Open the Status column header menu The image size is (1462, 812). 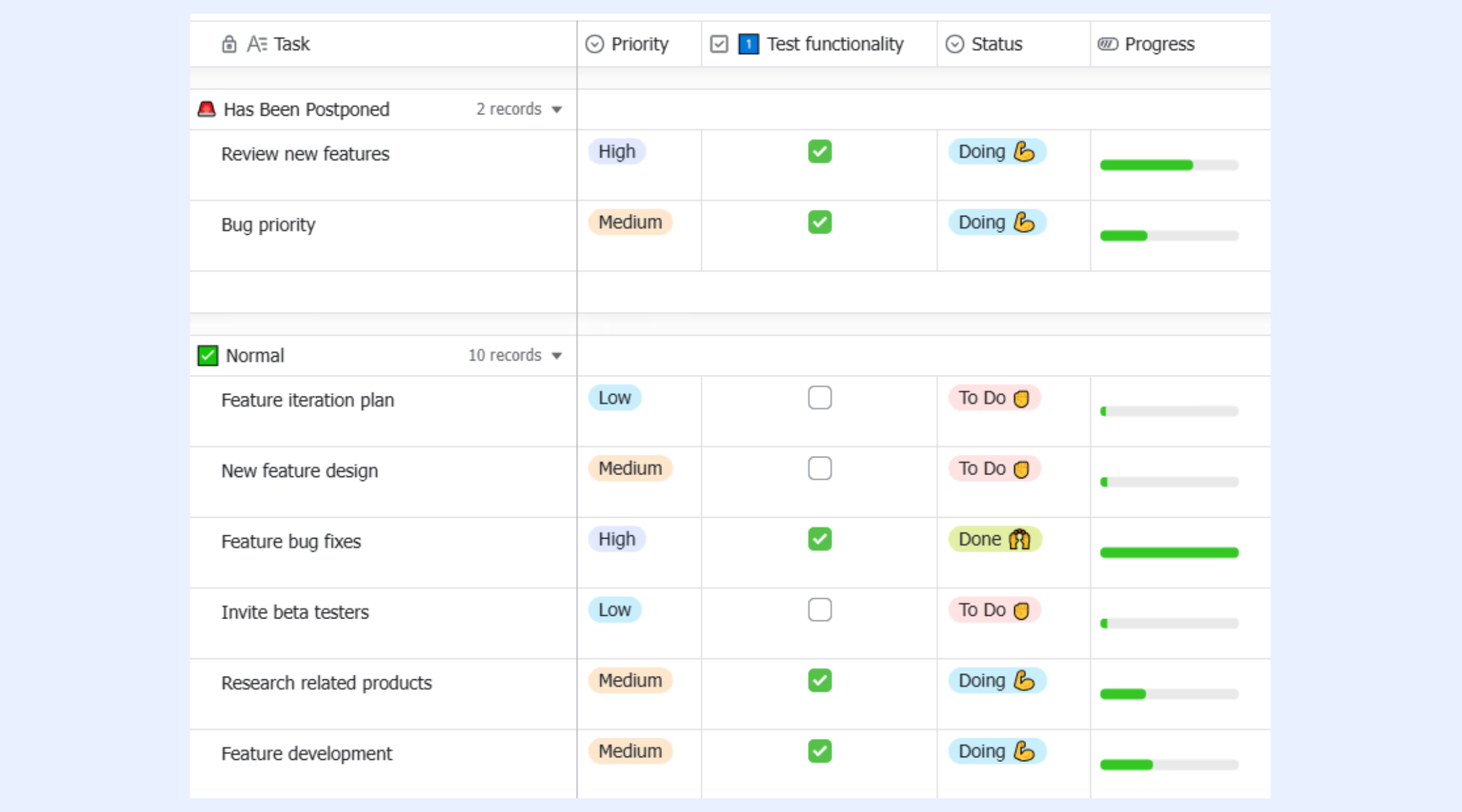[x=1013, y=44]
